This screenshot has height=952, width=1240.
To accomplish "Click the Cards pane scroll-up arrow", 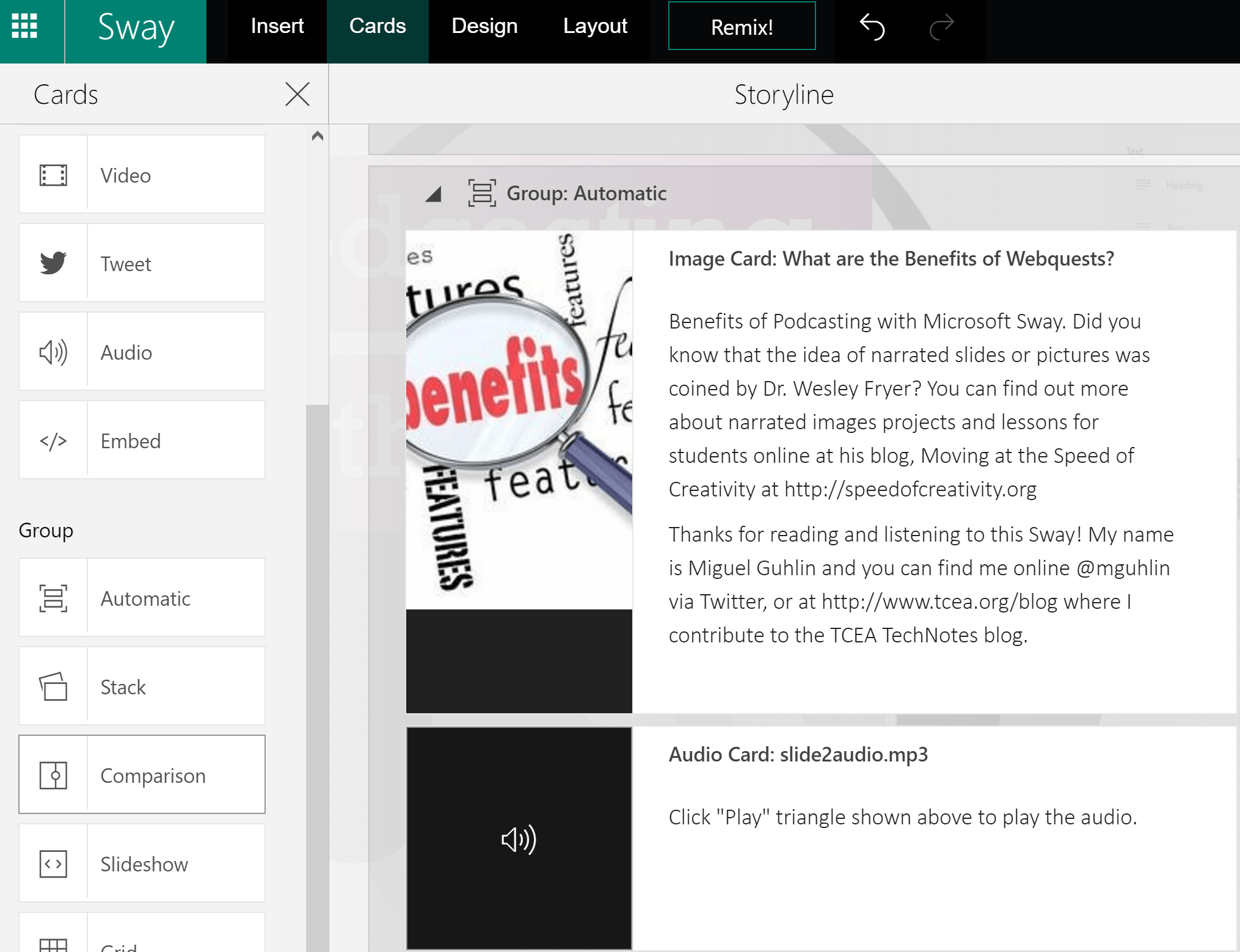I will [x=317, y=136].
